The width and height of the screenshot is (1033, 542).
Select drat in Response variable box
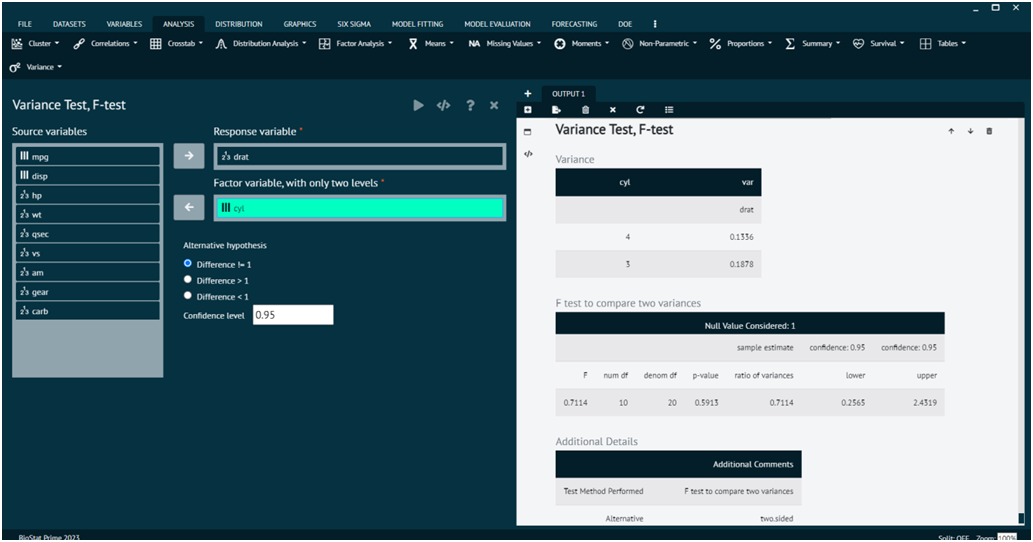click(360, 157)
